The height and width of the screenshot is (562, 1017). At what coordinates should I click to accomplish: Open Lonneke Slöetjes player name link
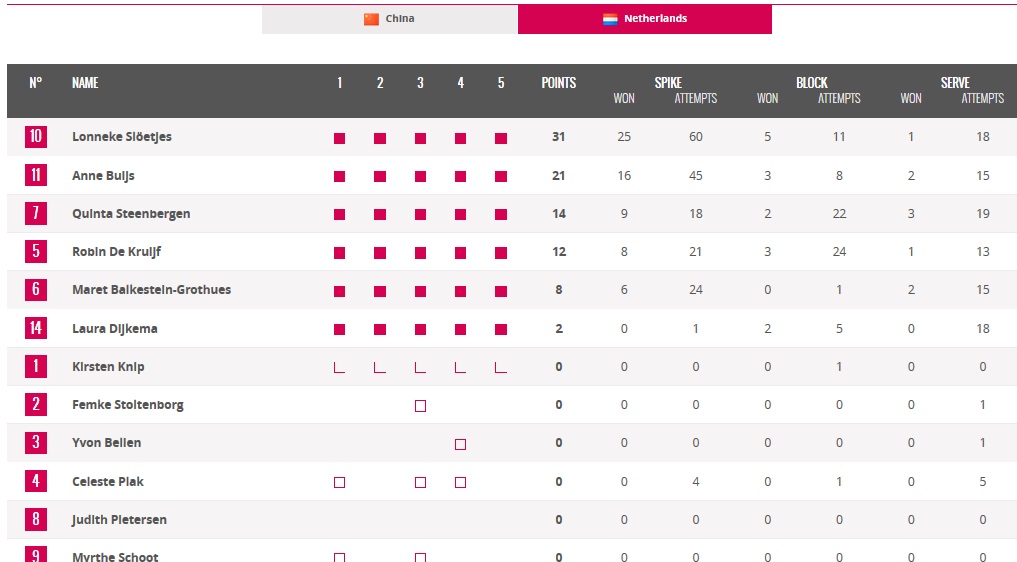click(122, 136)
